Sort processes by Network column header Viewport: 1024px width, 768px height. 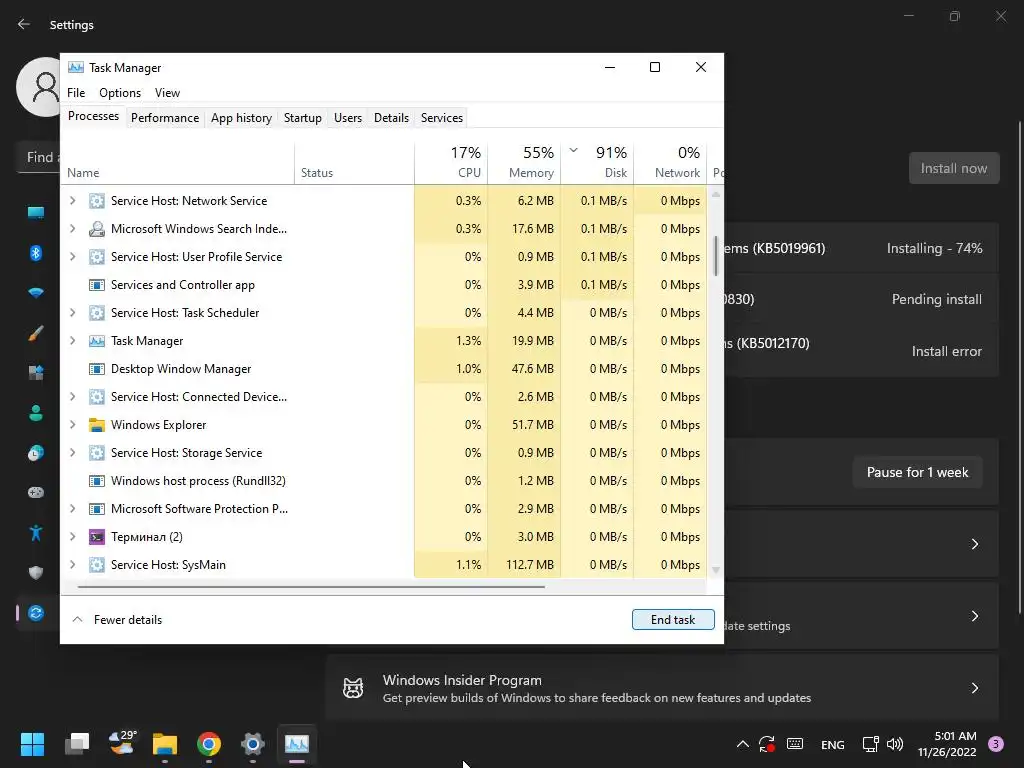click(671, 162)
